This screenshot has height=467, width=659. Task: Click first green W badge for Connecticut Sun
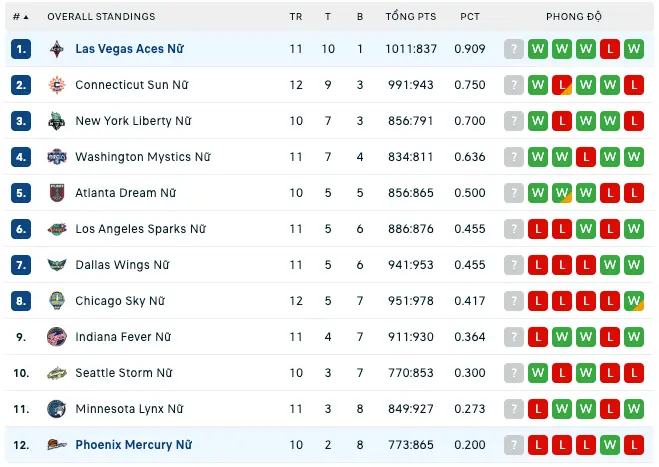pyautogui.click(x=538, y=85)
